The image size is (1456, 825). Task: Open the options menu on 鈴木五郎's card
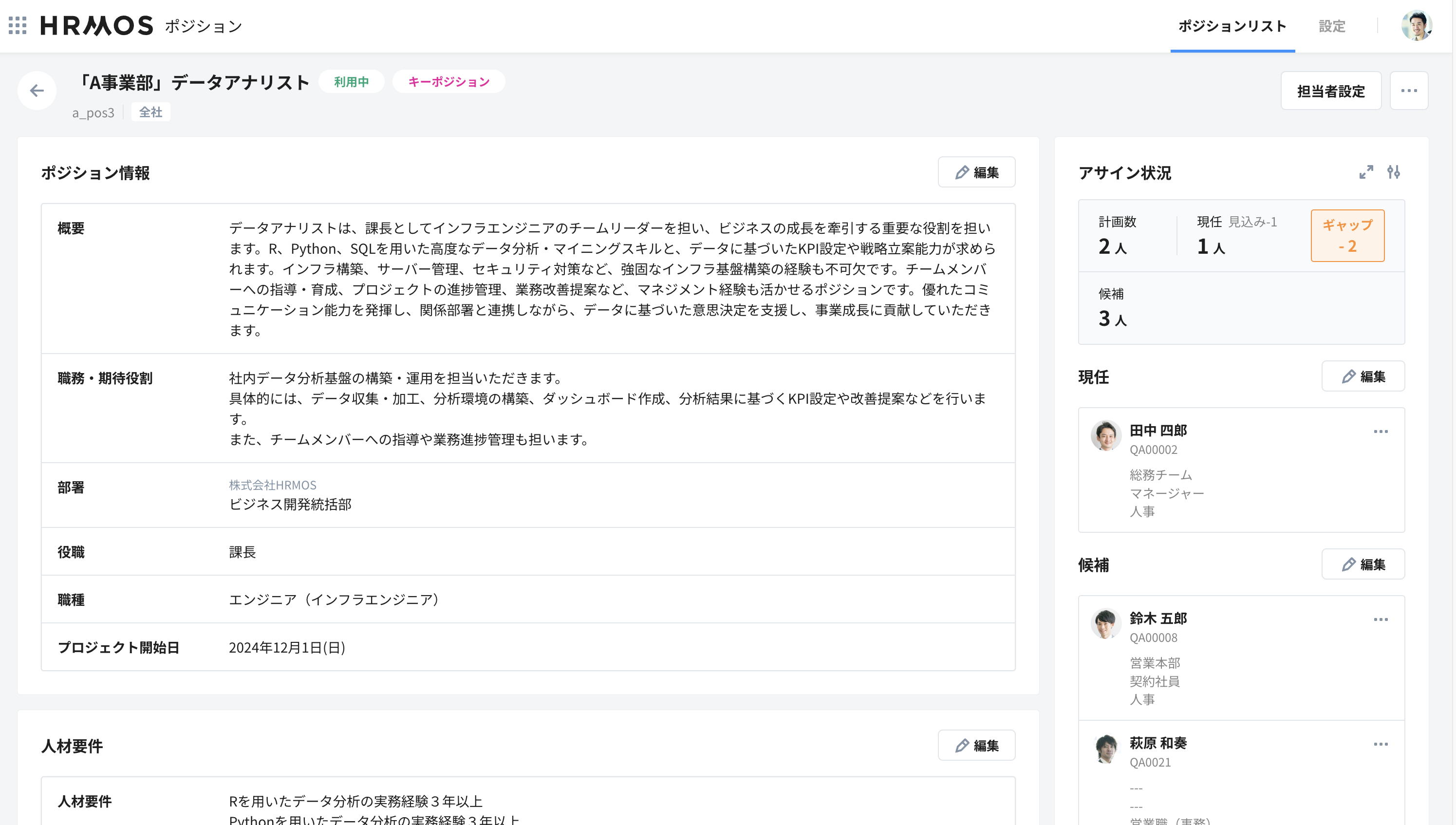1381,619
